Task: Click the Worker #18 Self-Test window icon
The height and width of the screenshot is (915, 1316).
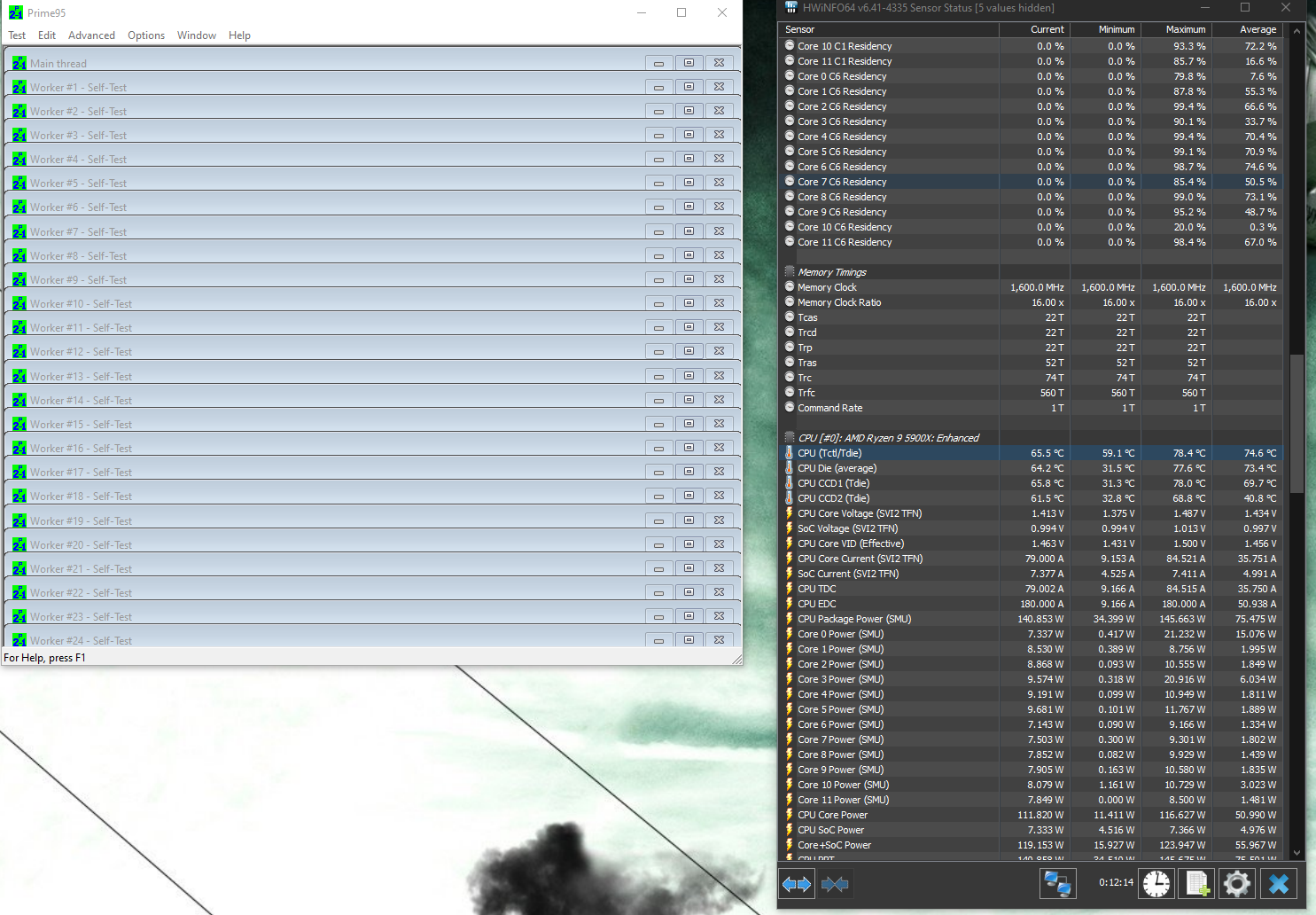Action: click(x=19, y=496)
